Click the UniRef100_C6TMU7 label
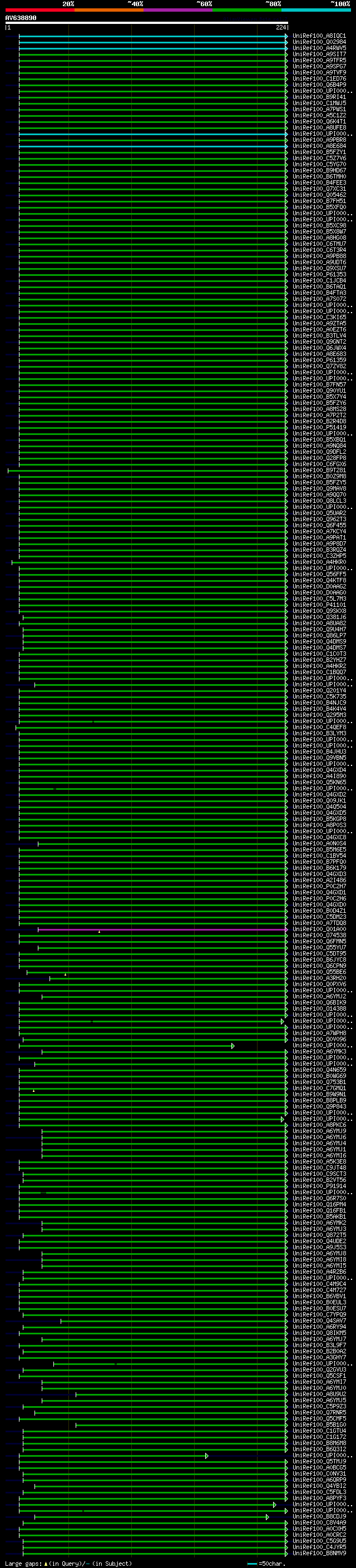 point(319,244)
